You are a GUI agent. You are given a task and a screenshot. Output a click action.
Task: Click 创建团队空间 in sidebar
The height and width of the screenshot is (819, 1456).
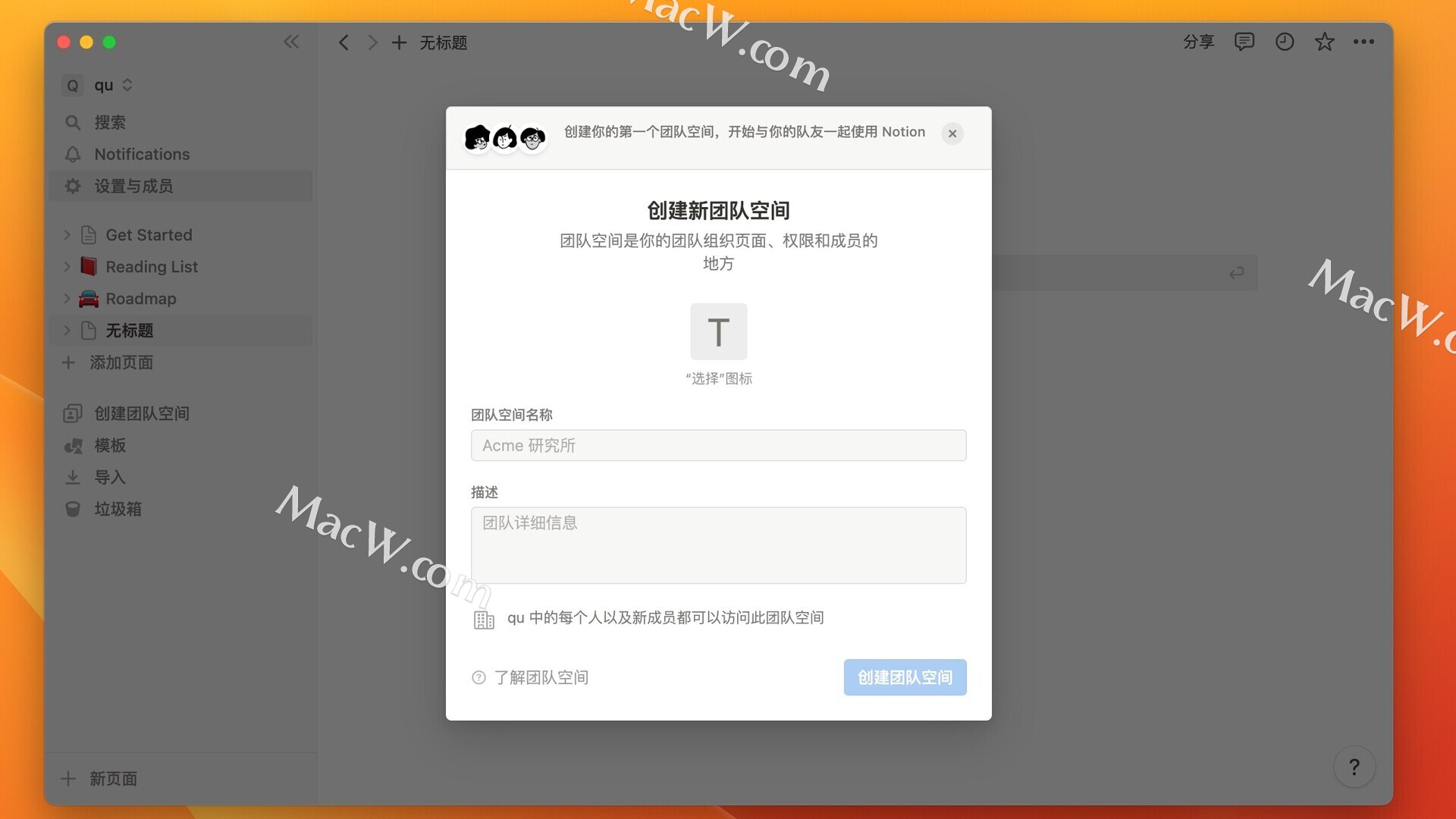click(x=180, y=413)
